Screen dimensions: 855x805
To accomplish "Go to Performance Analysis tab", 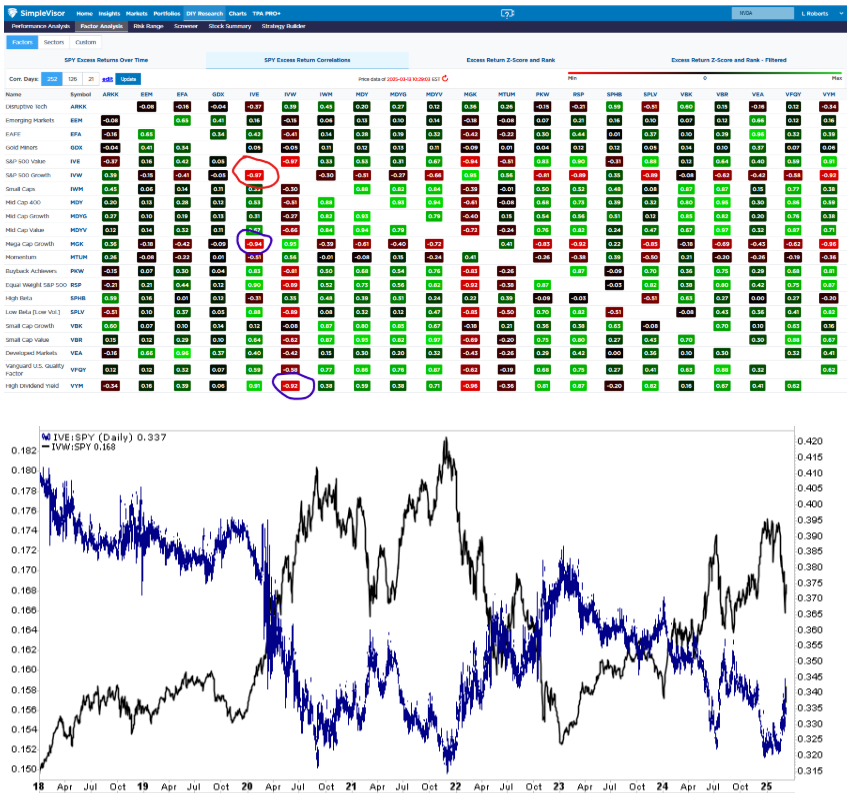I will (x=41, y=26).
